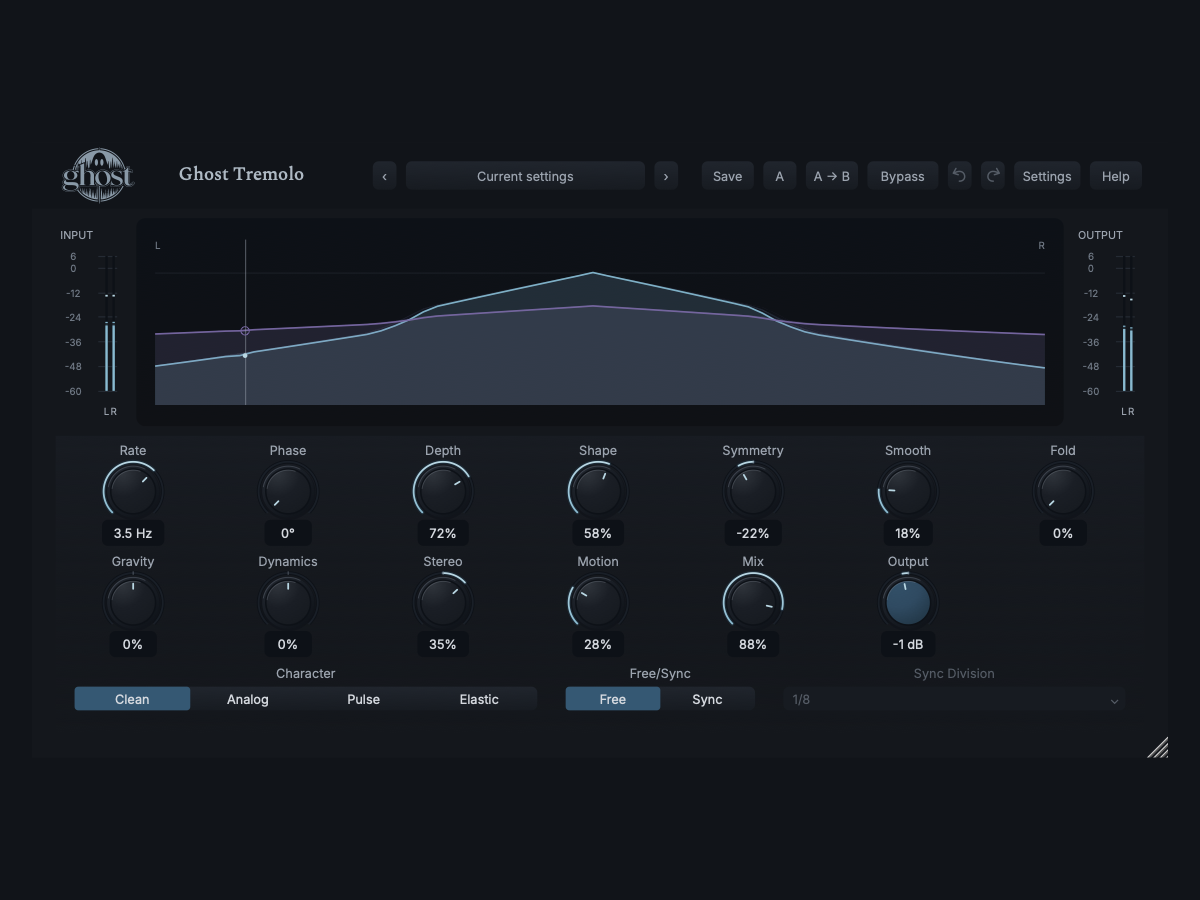Click the Free/Sync label
Screen dimensions: 1200x900
(660, 674)
